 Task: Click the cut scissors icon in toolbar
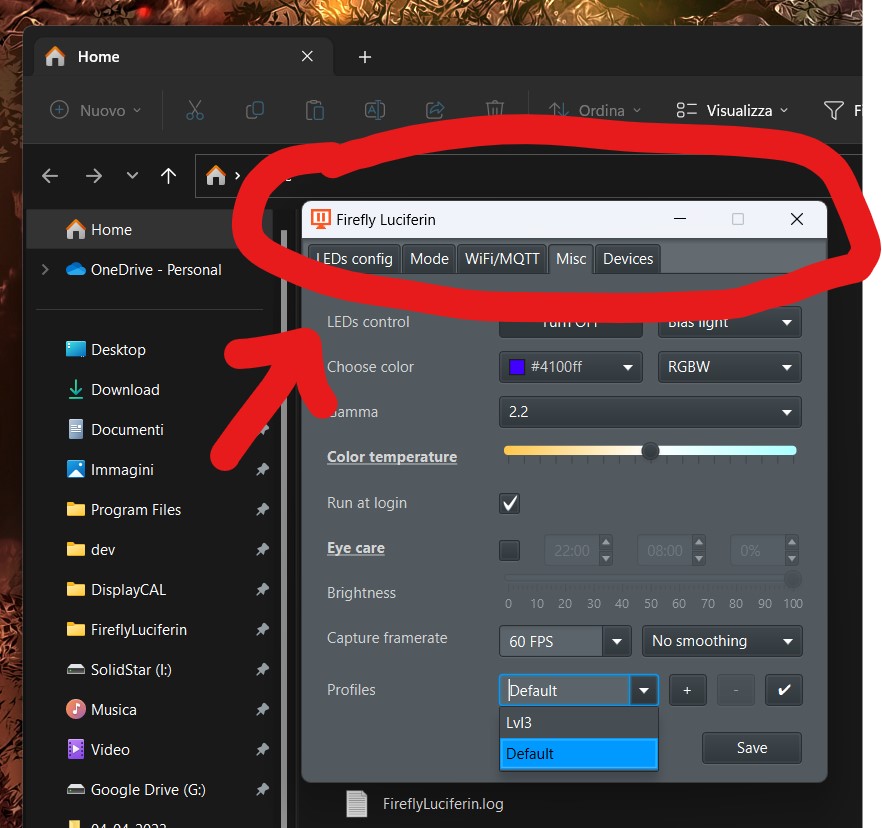point(195,110)
